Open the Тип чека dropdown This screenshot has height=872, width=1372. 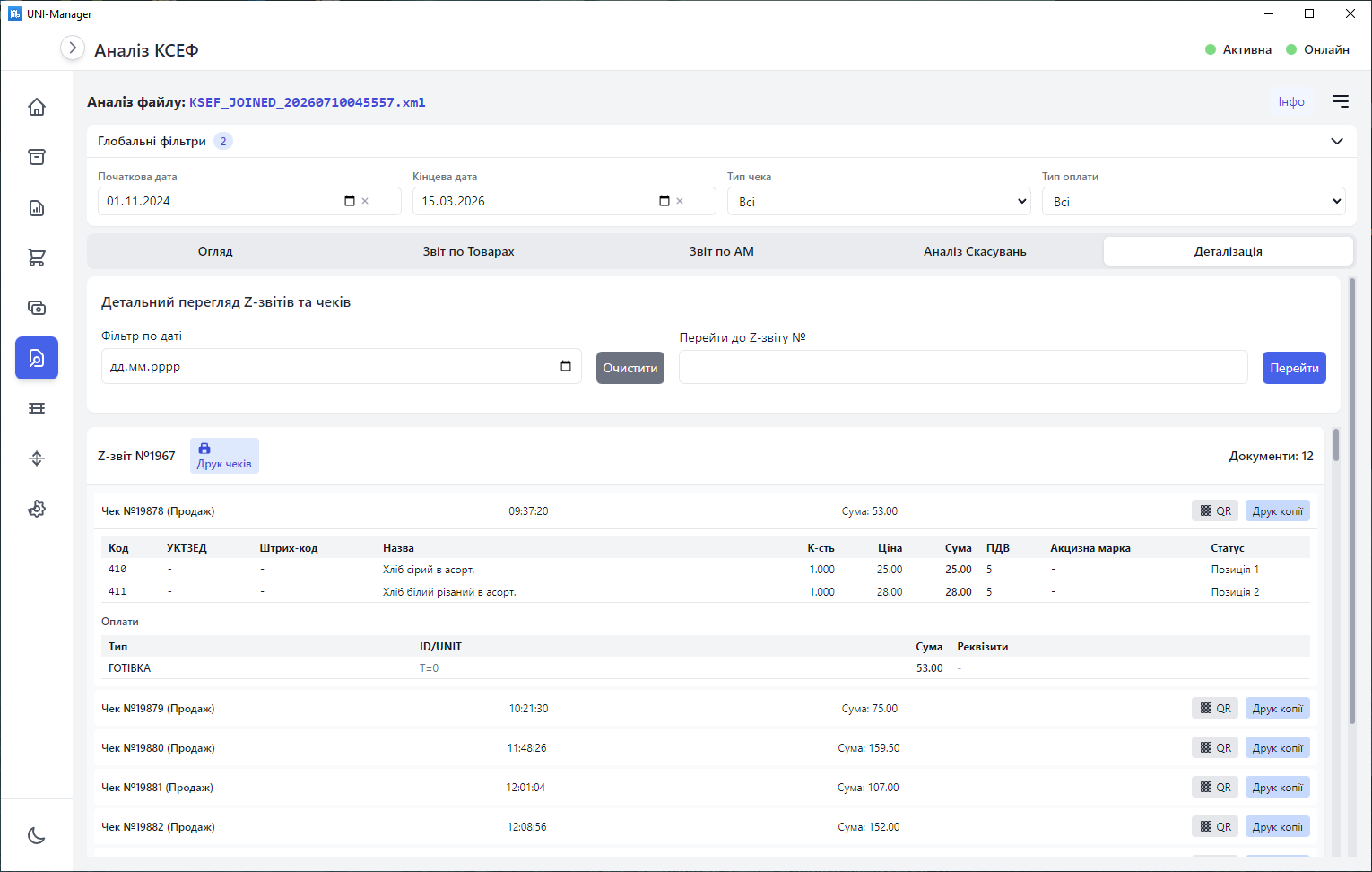(x=879, y=201)
